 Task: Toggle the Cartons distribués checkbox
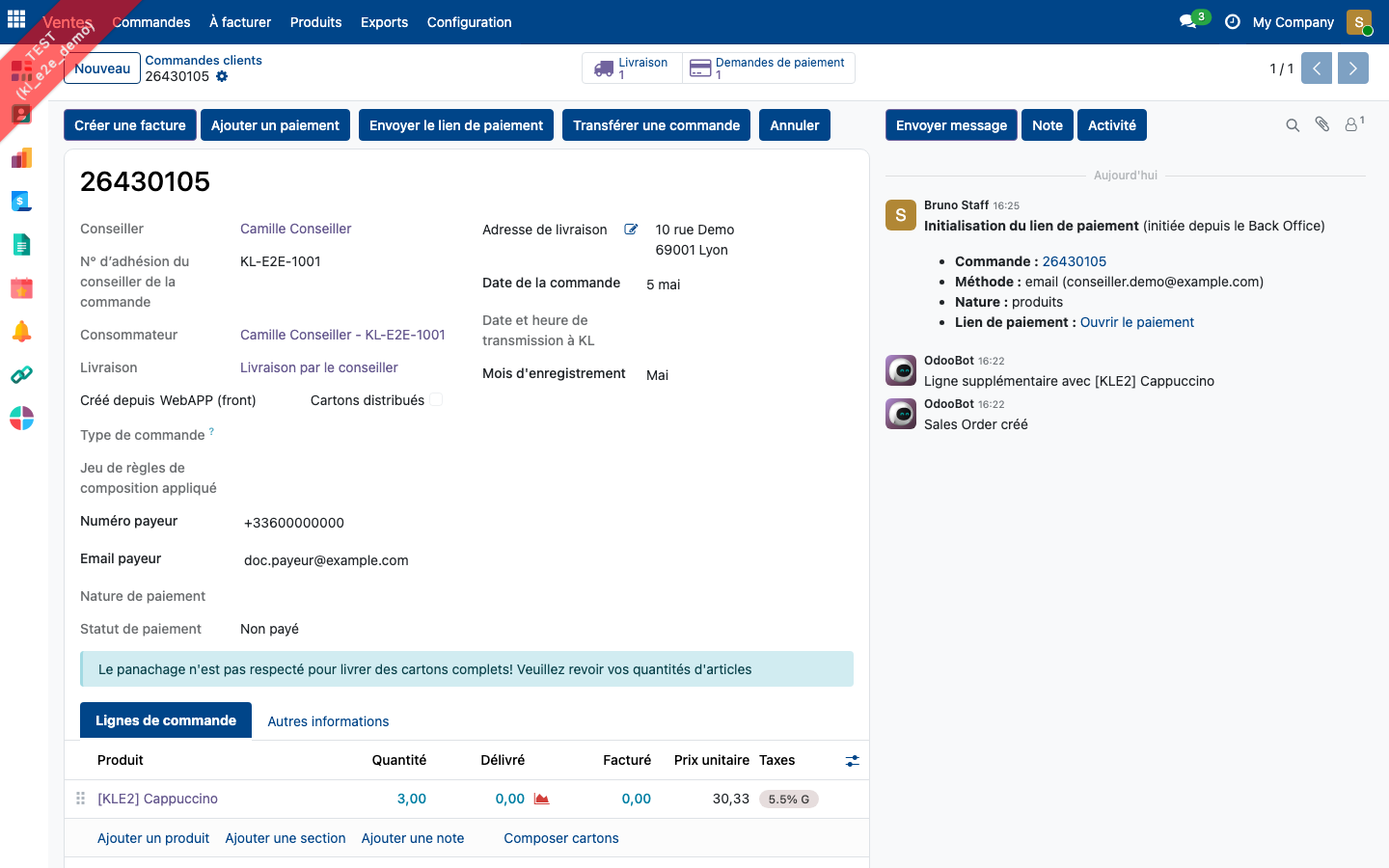(x=436, y=399)
